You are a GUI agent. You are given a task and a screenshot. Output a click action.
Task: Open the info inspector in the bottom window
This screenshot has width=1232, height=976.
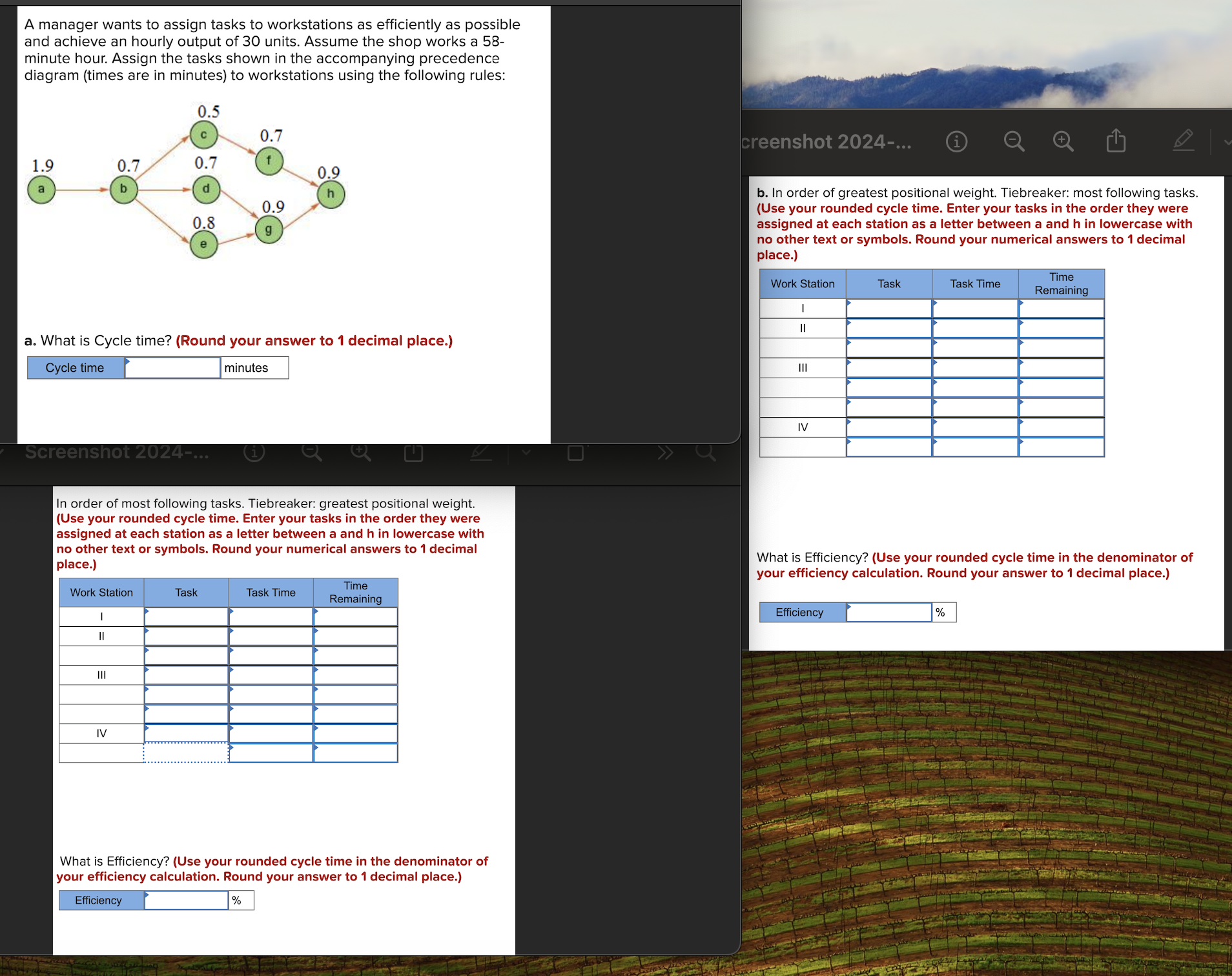[x=255, y=452]
